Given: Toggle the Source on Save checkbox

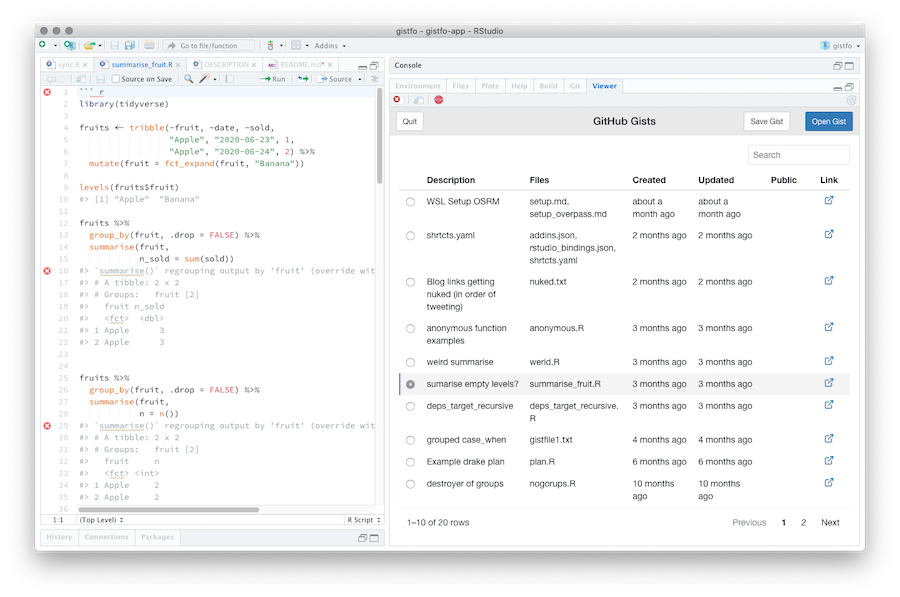Looking at the screenshot, I should (115, 79).
